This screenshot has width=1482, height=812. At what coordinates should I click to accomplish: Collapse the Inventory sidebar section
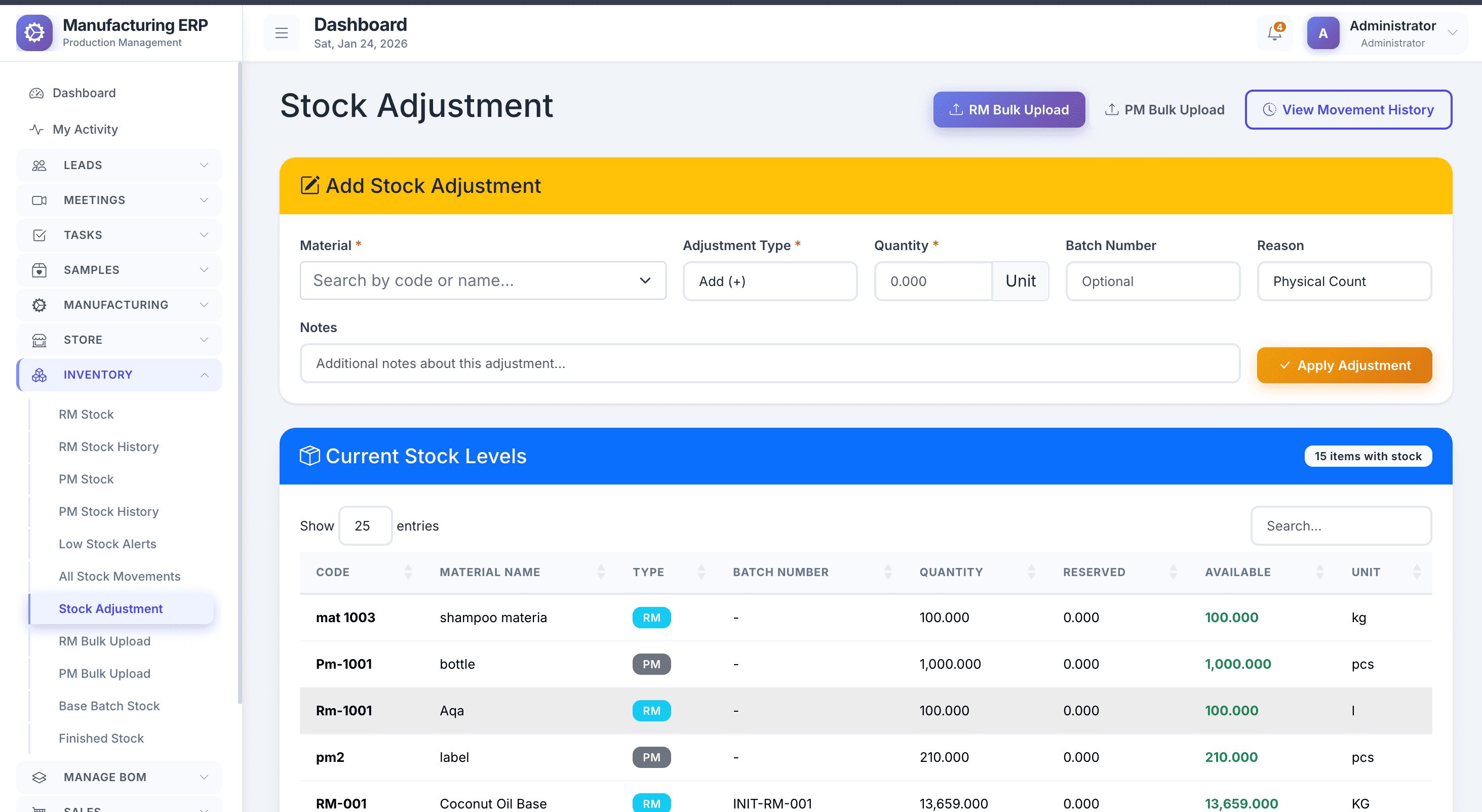pyautogui.click(x=204, y=375)
